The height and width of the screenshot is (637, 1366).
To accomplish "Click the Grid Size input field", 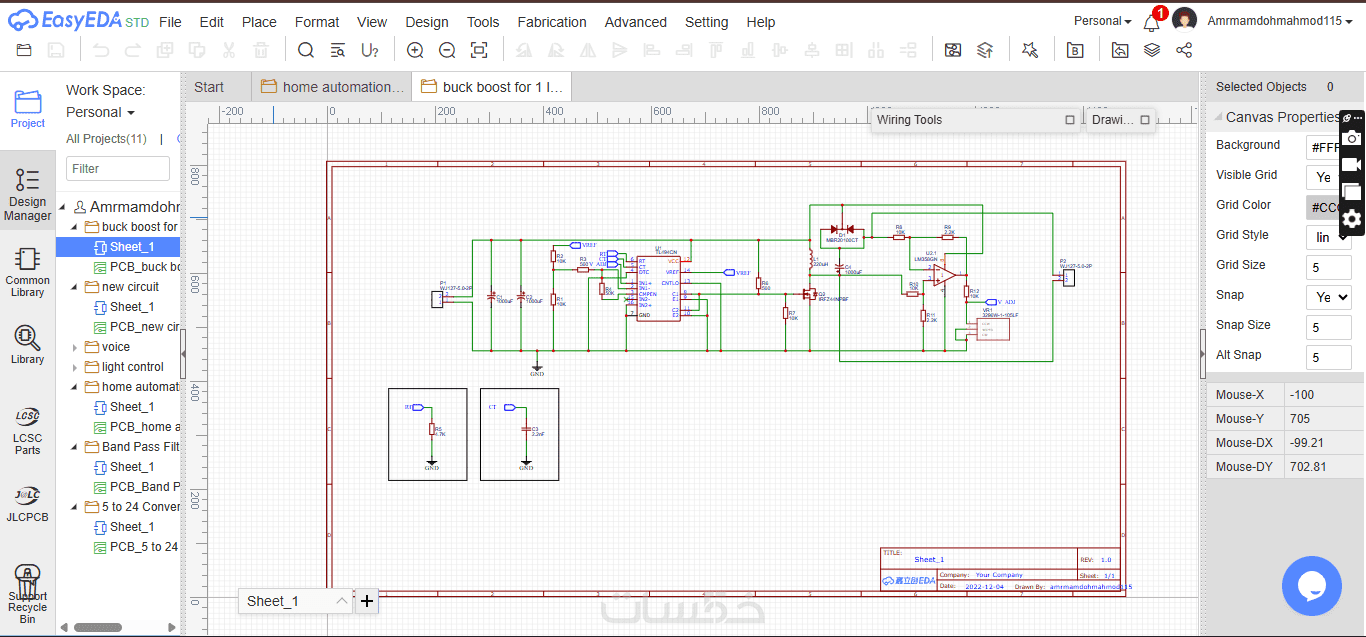I will [x=1329, y=267].
